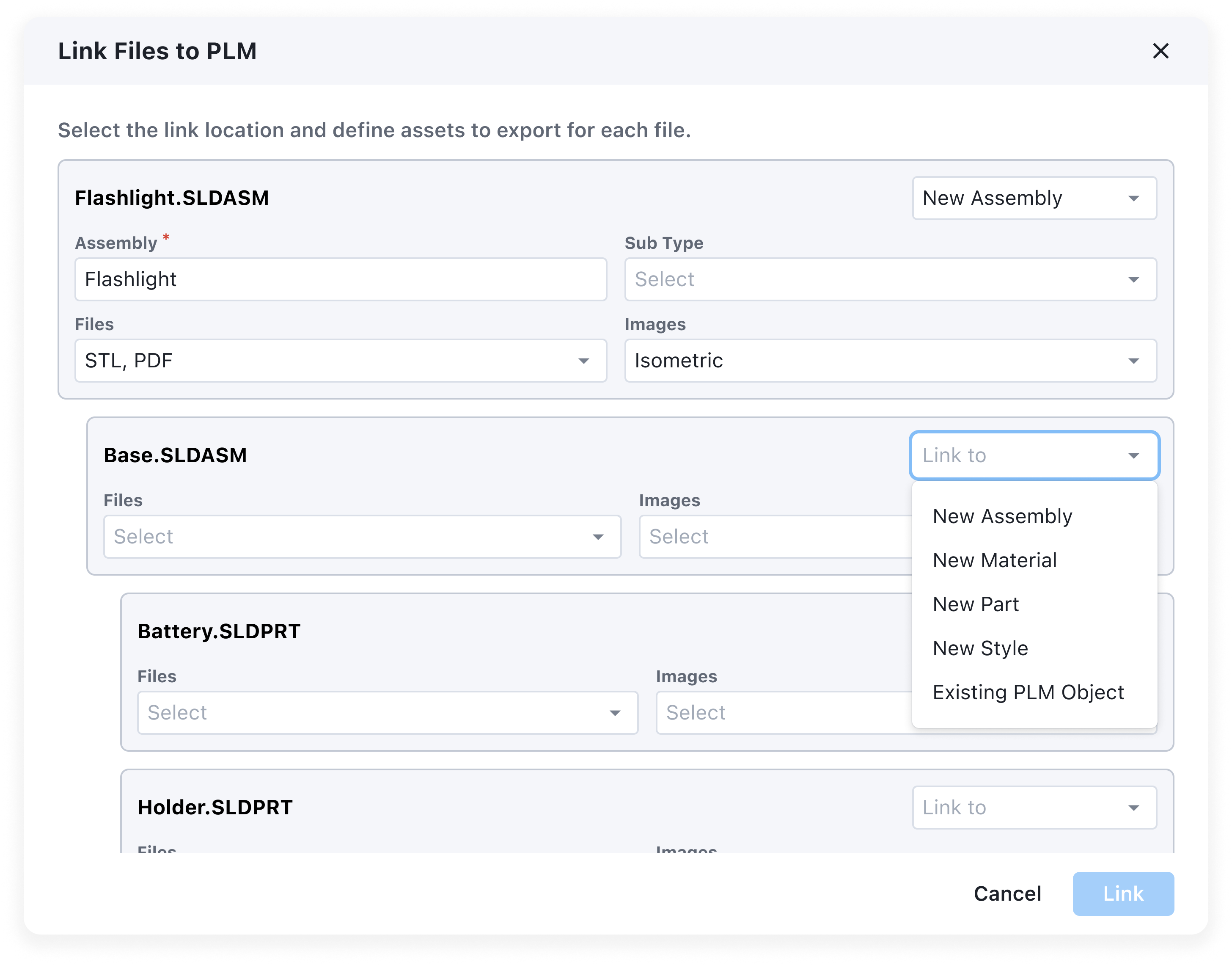Choose New Material from the list
Image resolution: width=1232 pixels, height=965 pixels.
994,560
